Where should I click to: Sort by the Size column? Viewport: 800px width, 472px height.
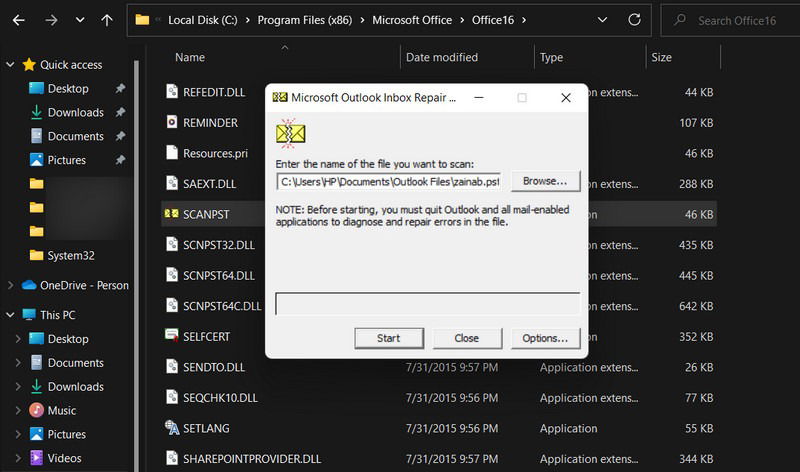click(661, 57)
